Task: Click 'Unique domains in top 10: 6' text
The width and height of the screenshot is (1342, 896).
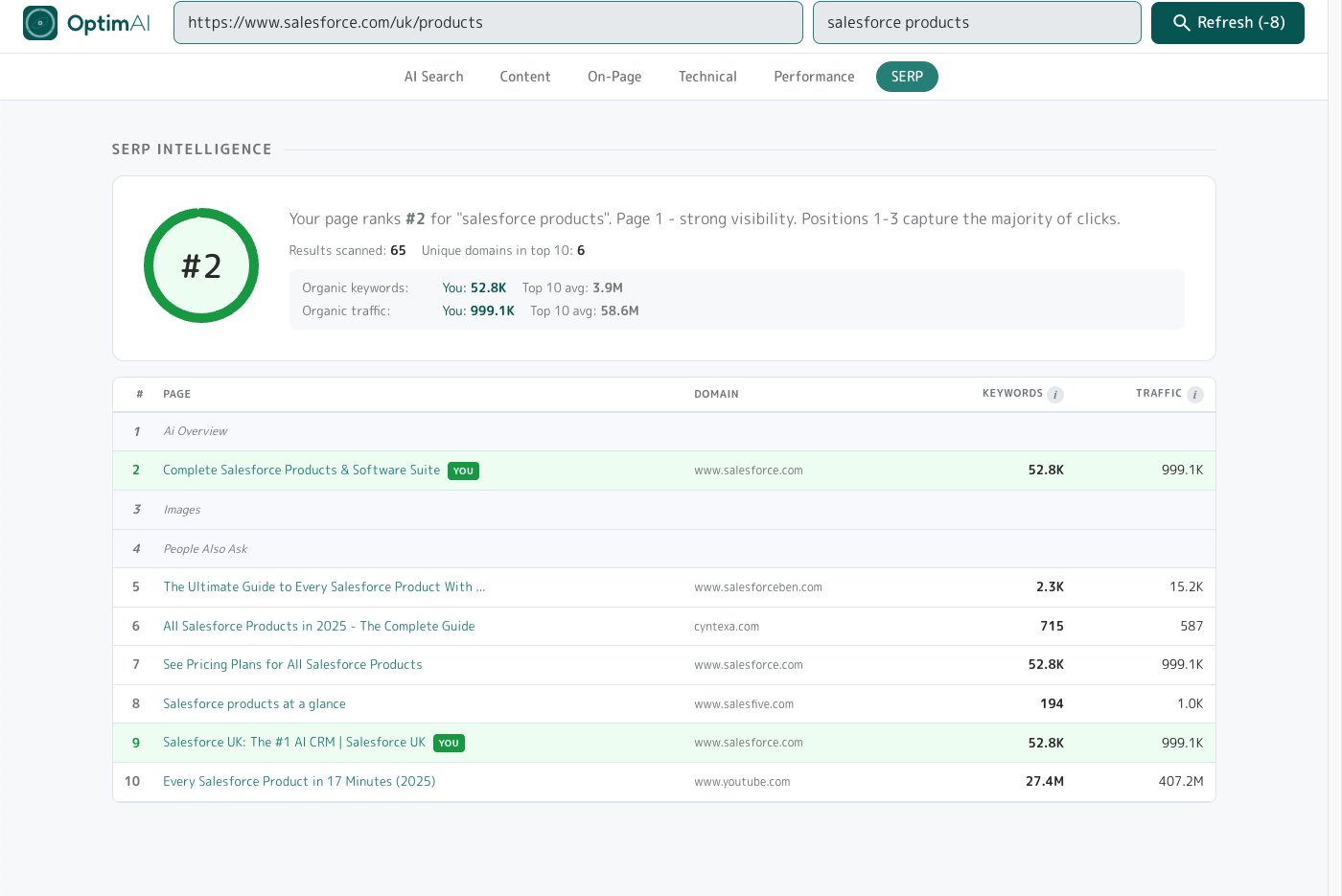Action: click(503, 251)
